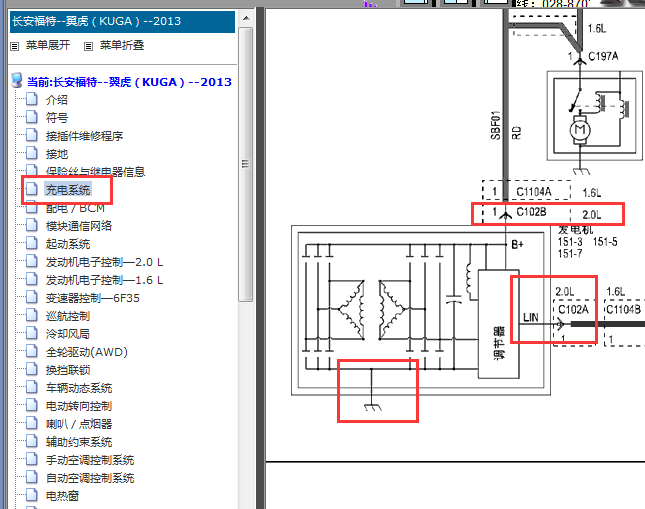Click page icon next to 发动机电子控制—1.6 L

[x=32, y=279]
